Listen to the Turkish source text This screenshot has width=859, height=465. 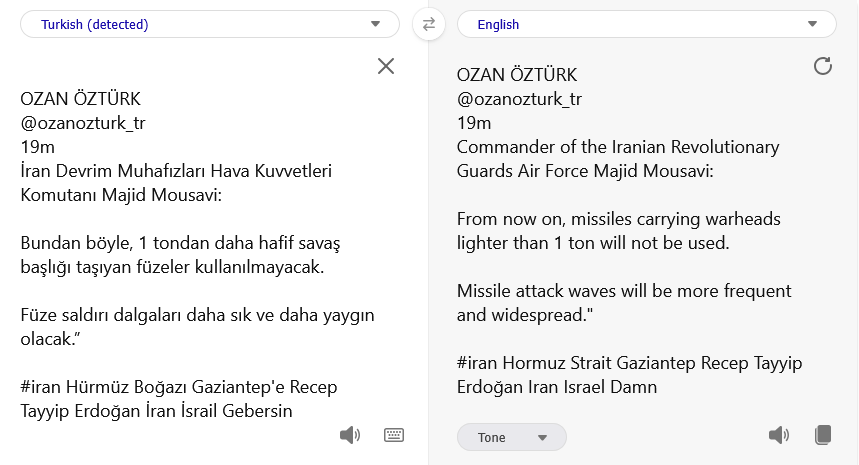[349, 435]
